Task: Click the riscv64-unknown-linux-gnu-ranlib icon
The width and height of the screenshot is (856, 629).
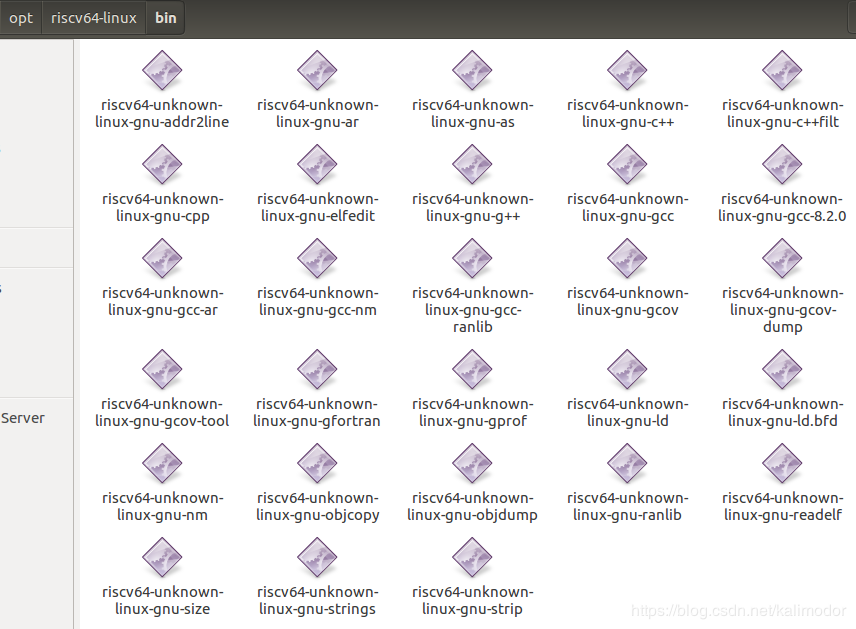Action: pos(627,464)
